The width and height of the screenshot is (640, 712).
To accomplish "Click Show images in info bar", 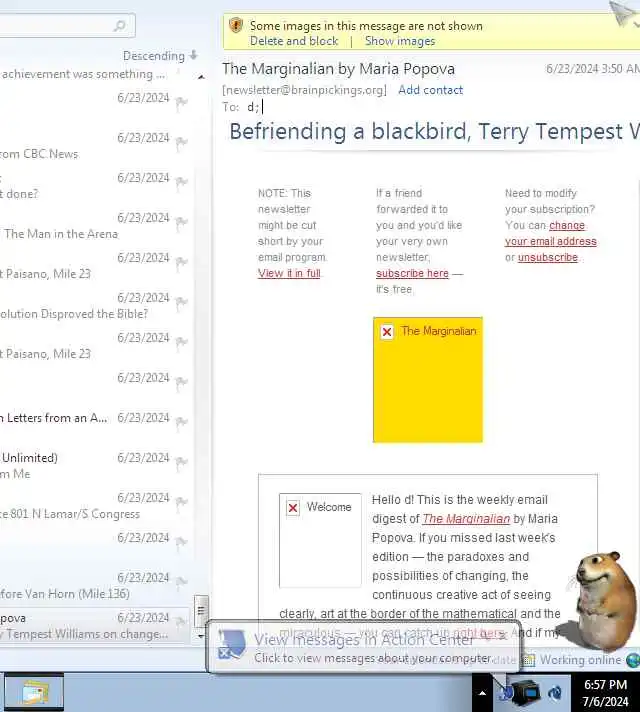I will [400, 41].
